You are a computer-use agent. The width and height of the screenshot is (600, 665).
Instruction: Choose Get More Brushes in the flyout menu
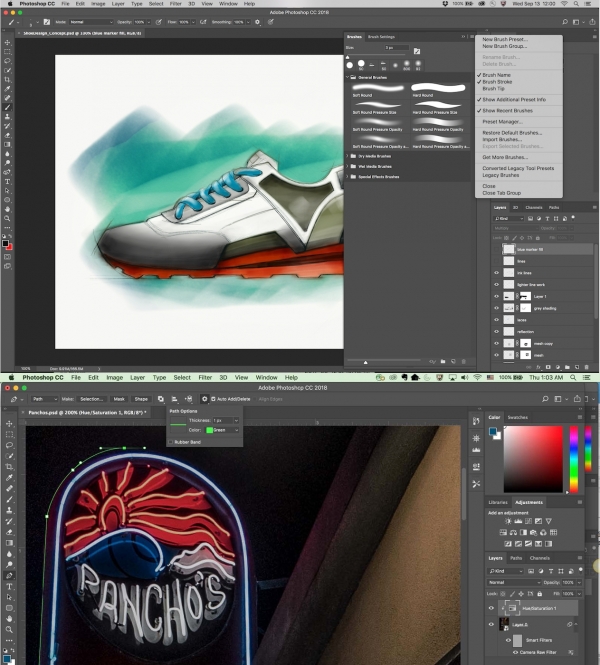[505, 157]
